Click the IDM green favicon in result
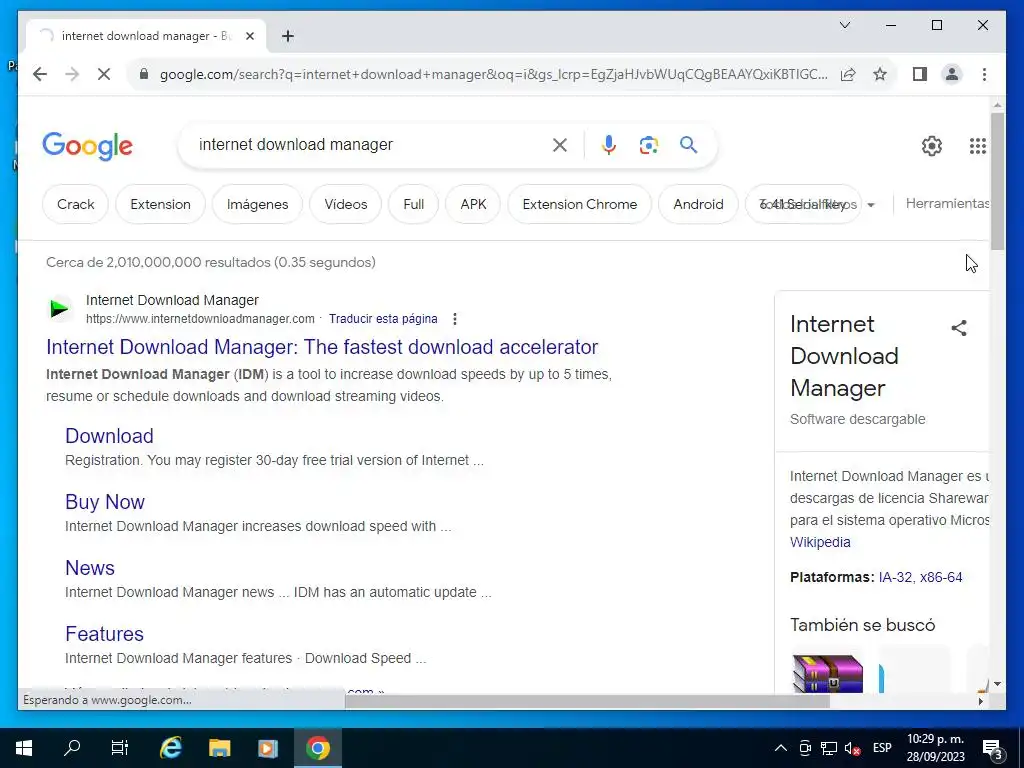Screen dimensions: 1024x768 click(59, 308)
